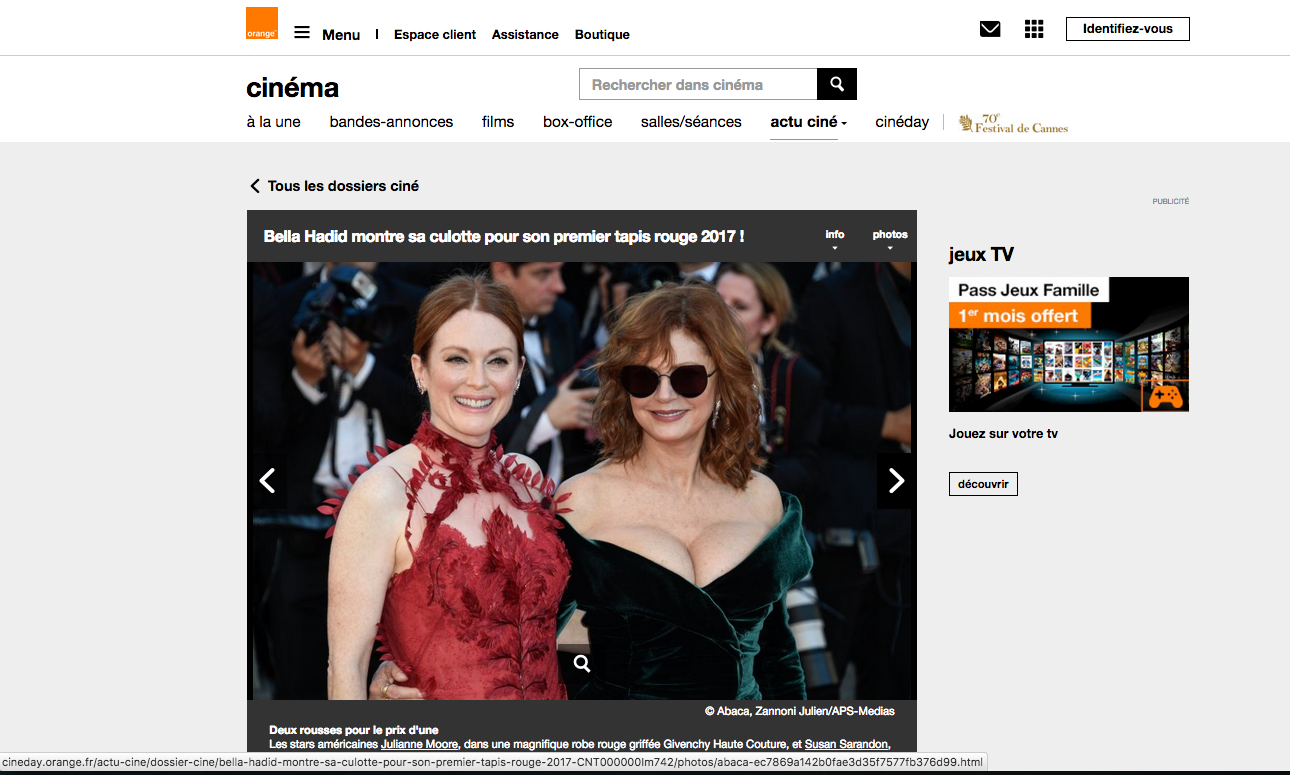Viewport: 1290px width, 775px height.
Task: Go to the previous photo arrow
Action: coord(267,481)
